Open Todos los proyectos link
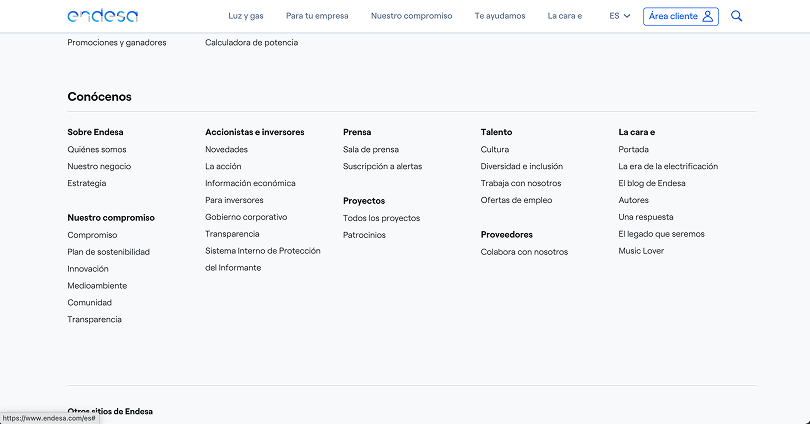The width and height of the screenshot is (810, 424). [x=381, y=218]
